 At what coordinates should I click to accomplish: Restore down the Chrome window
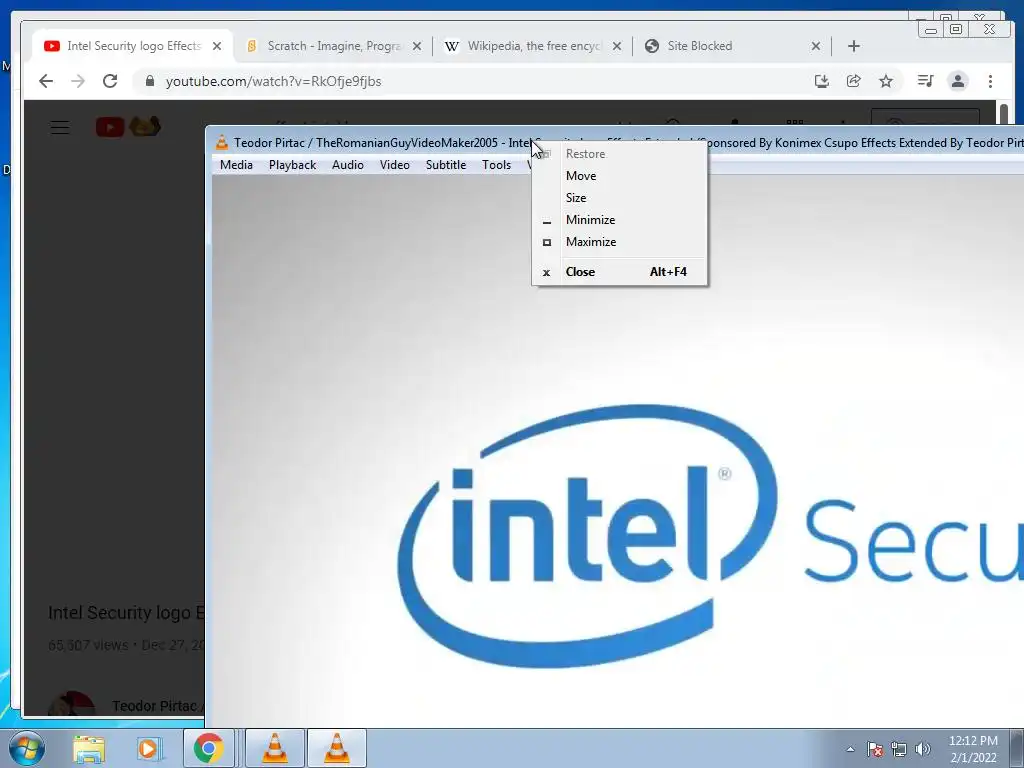pos(955,29)
